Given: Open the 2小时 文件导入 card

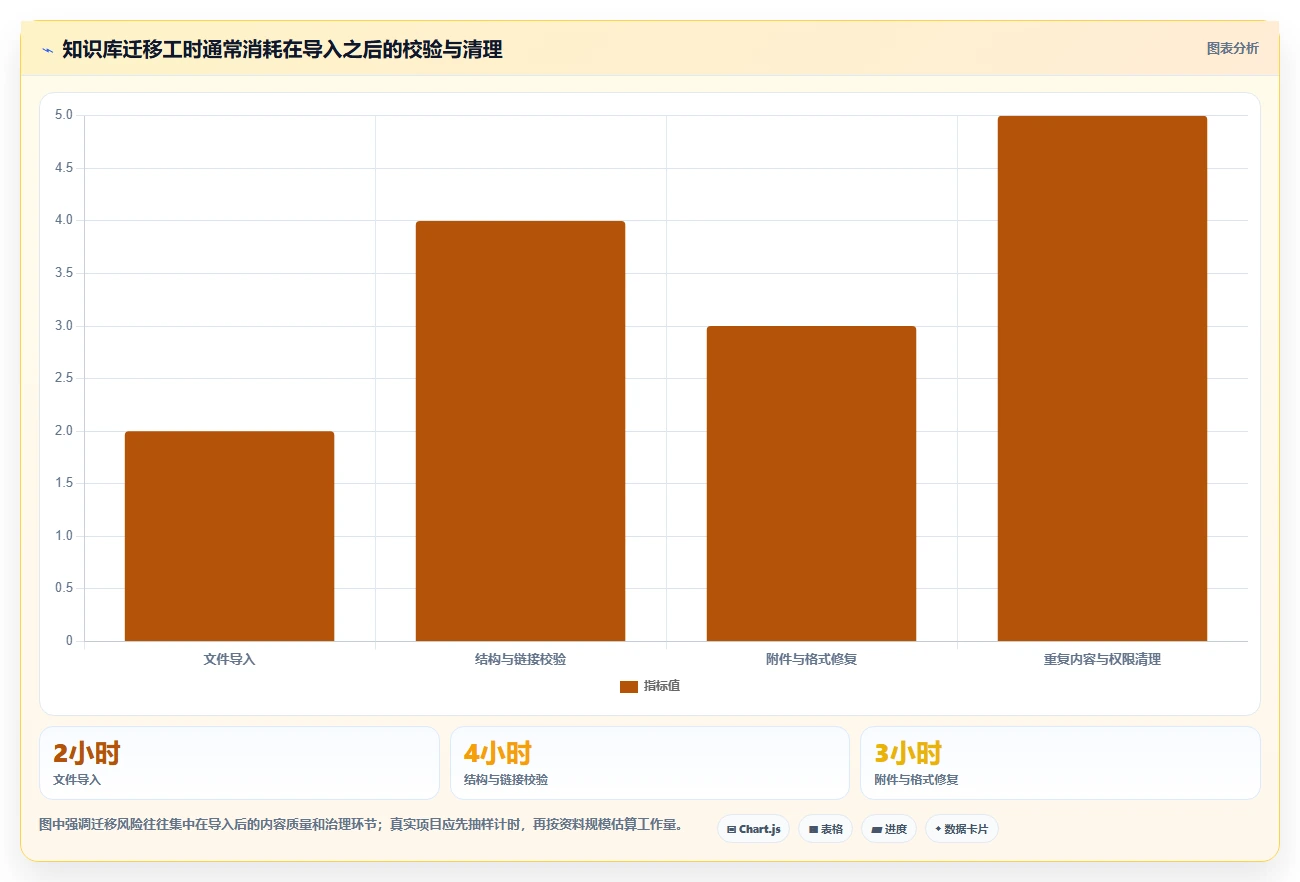Looking at the screenshot, I should [239, 763].
